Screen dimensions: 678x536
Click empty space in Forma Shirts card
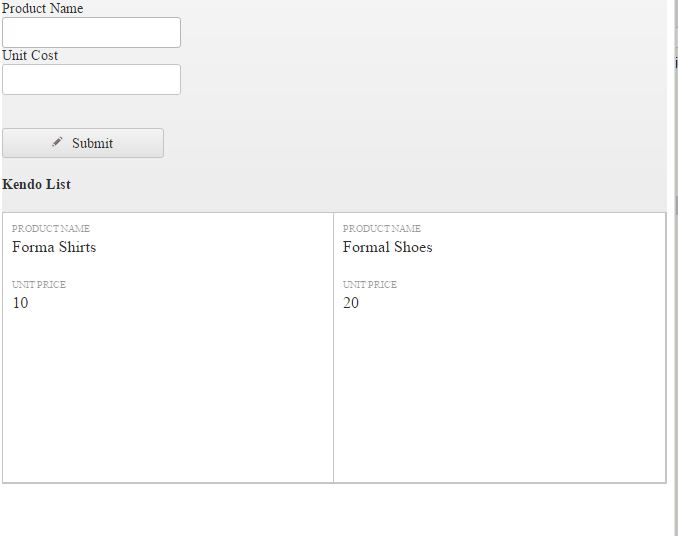(168, 400)
